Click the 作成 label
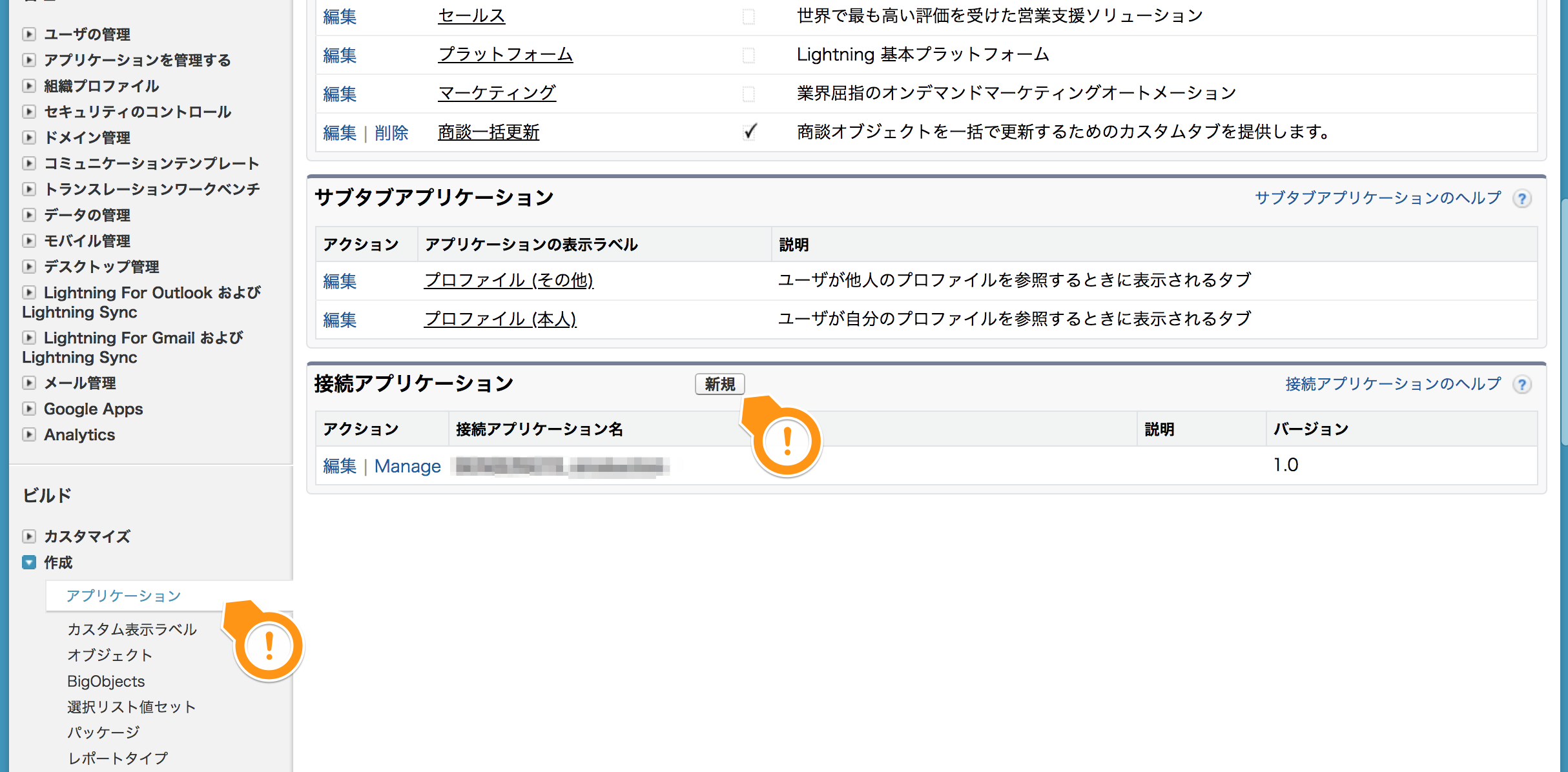 (x=58, y=562)
